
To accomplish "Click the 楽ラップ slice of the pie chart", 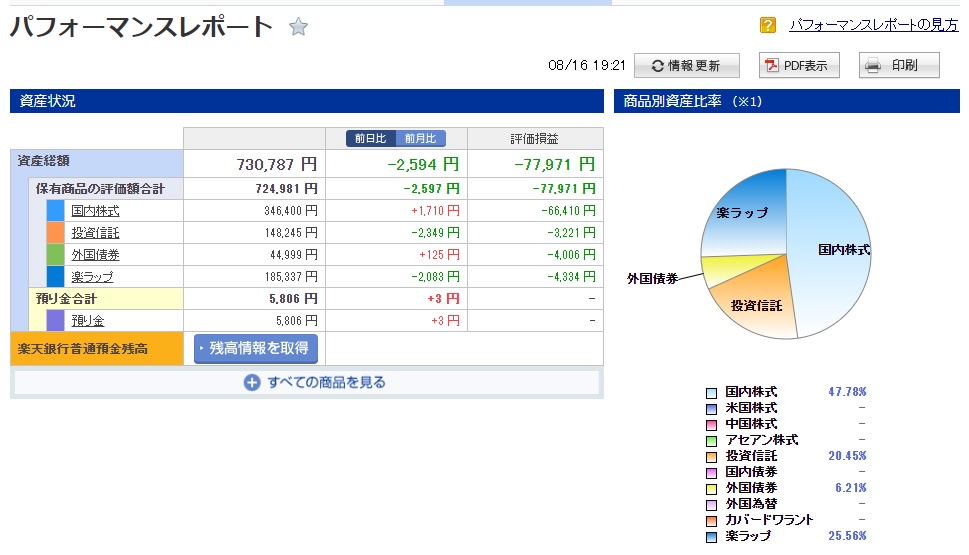I will click(742, 213).
